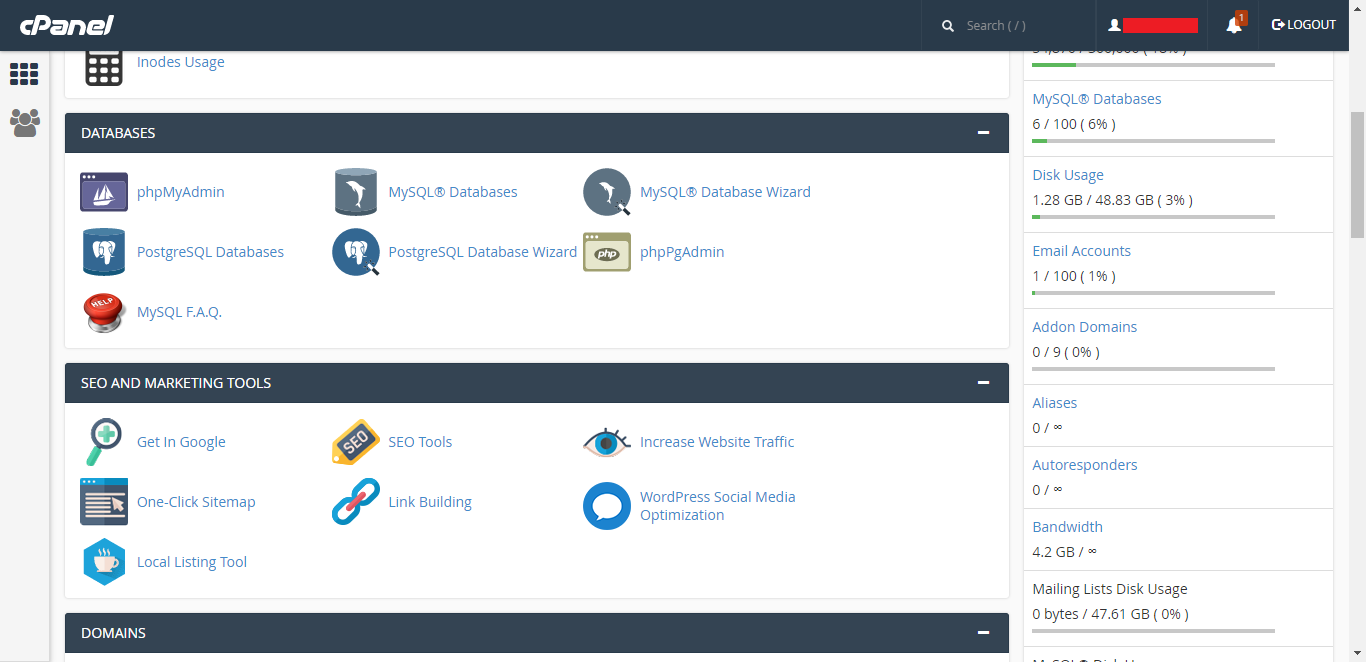Screen dimensions: 1366x662
Task: Collapse the SEO and Marketing Tools section
Action: [x=983, y=383]
